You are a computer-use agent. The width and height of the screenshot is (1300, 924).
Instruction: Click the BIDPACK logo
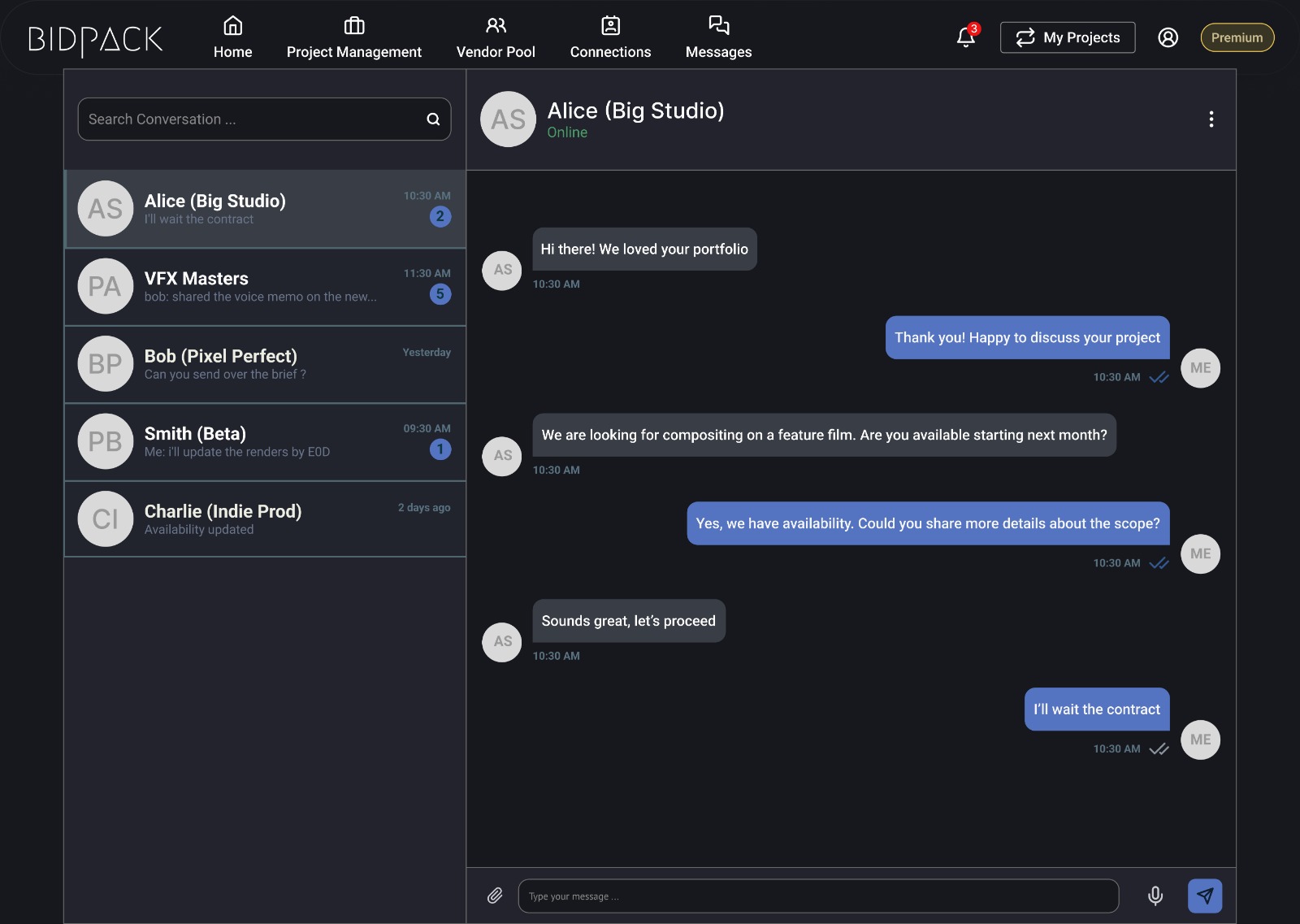coord(96,39)
